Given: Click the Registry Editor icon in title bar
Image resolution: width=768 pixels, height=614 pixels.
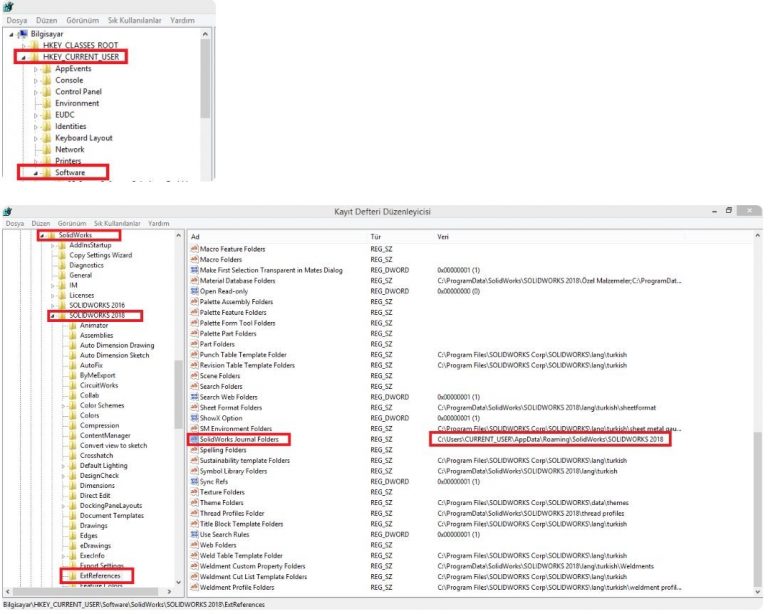Looking at the screenshot, I should (x=8, y=211).
